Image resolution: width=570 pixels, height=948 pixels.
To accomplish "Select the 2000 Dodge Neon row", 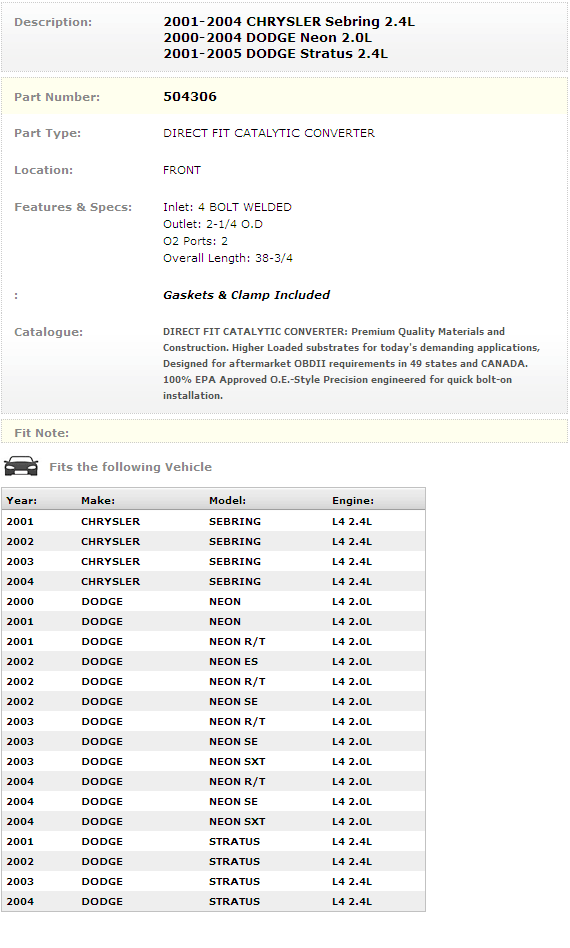I will tap(213, 601).
